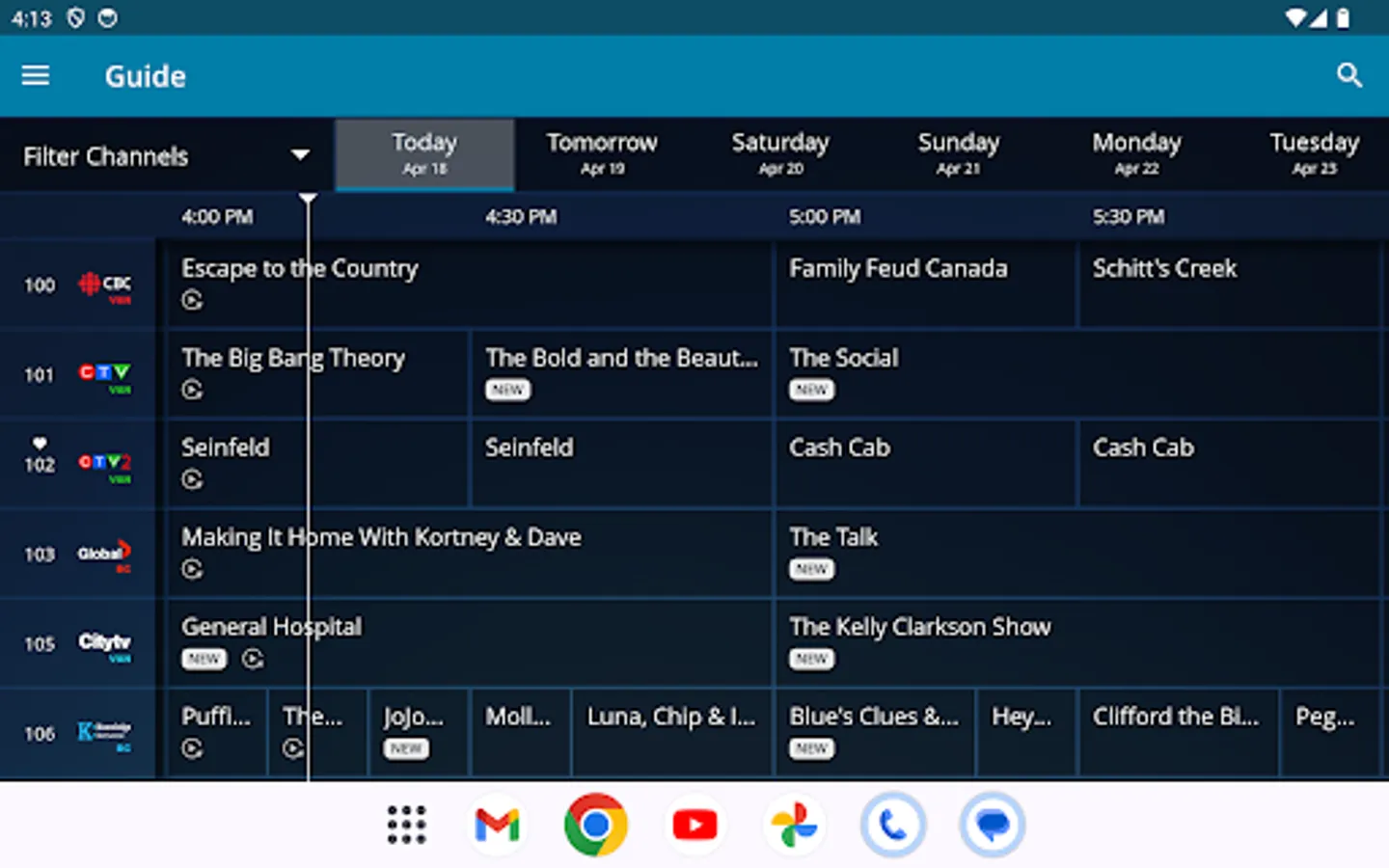The height and width of the screenshot is (868, 1389).
Task: Select CTV channel 101 logo
Action: [104, 375]
